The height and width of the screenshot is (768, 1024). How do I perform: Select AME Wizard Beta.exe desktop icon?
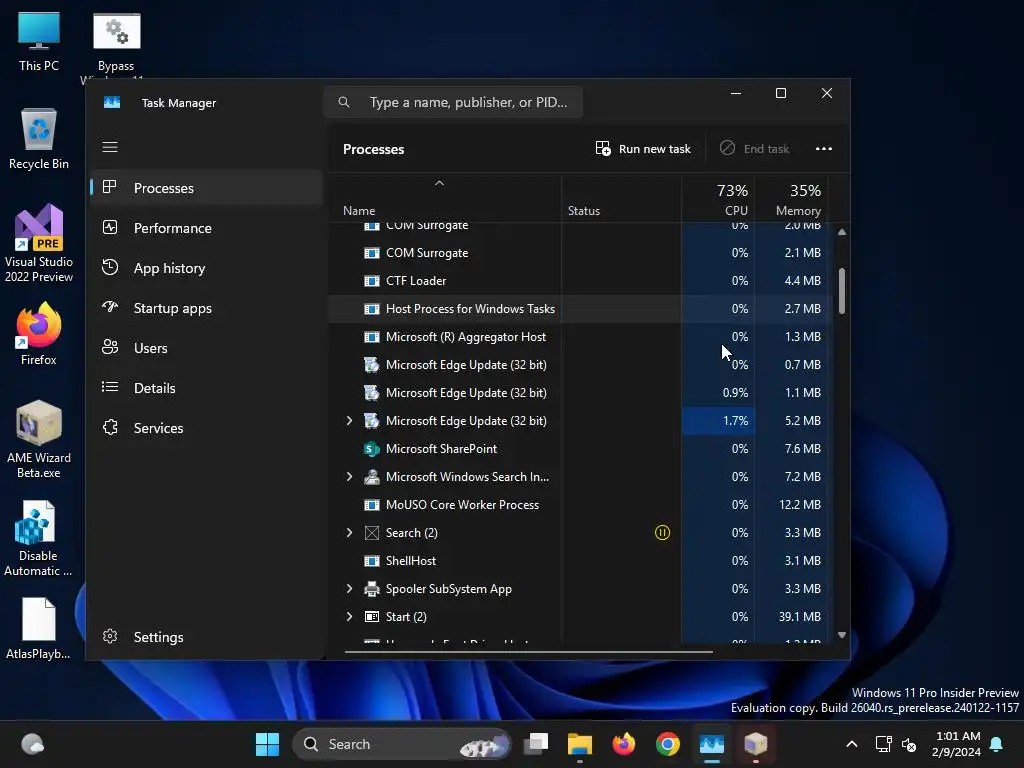point(39,440)
